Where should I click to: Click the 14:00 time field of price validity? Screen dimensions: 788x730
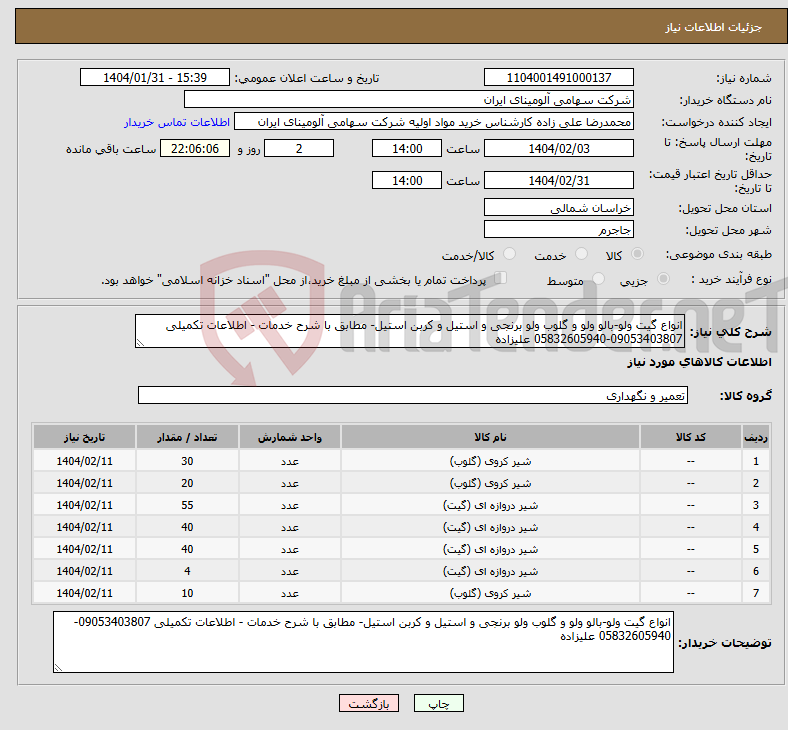click(407, 180)
